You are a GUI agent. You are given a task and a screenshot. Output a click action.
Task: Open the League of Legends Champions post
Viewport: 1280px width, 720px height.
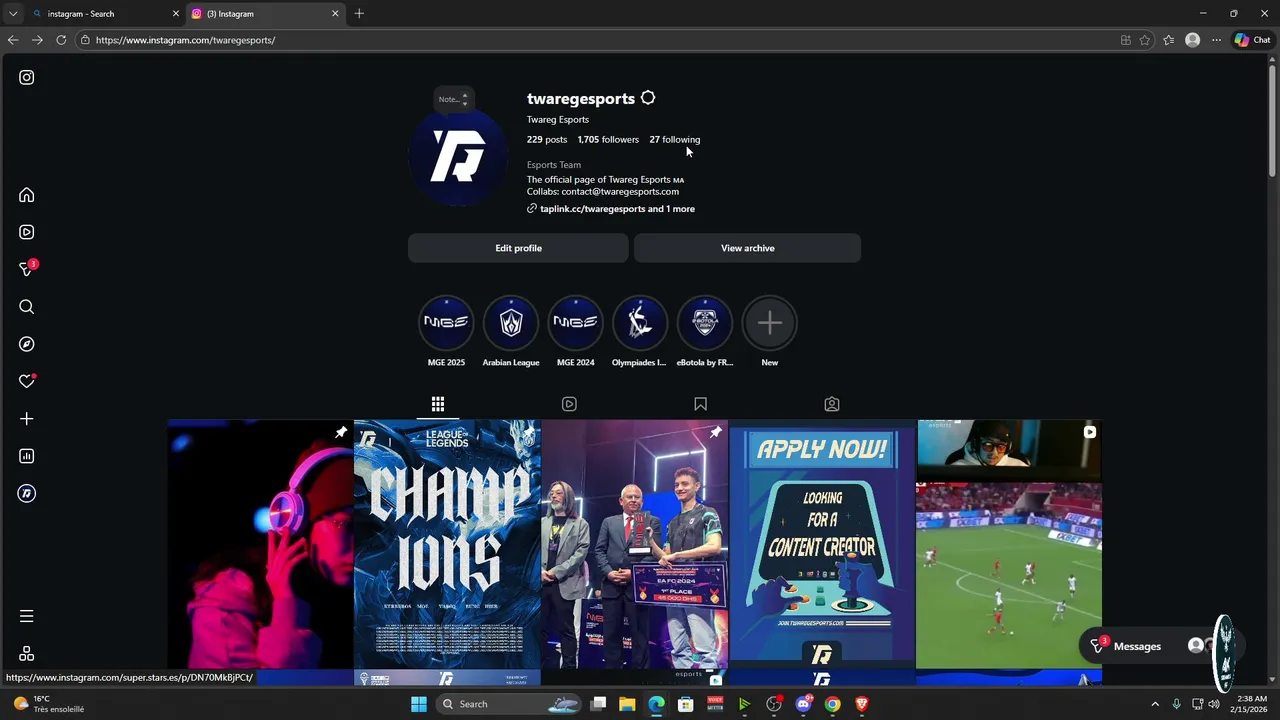coord(447,544)
